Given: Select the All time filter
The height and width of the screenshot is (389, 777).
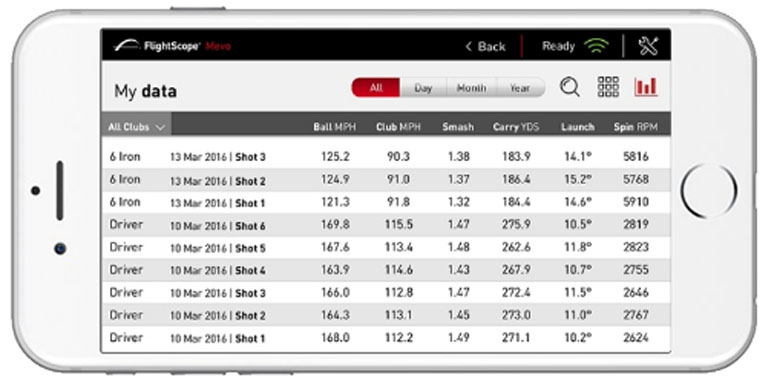Looking at the screenshot, I should tap(376, 88).
